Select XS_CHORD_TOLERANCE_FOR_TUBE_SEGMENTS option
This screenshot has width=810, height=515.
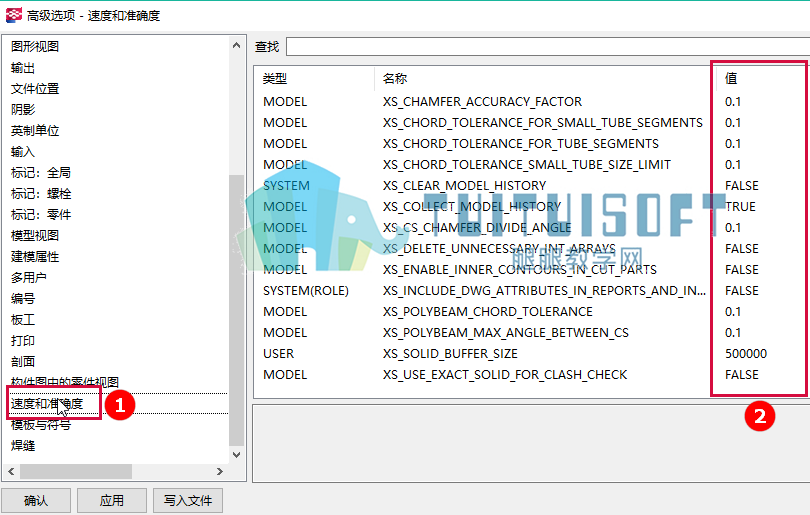521,144
